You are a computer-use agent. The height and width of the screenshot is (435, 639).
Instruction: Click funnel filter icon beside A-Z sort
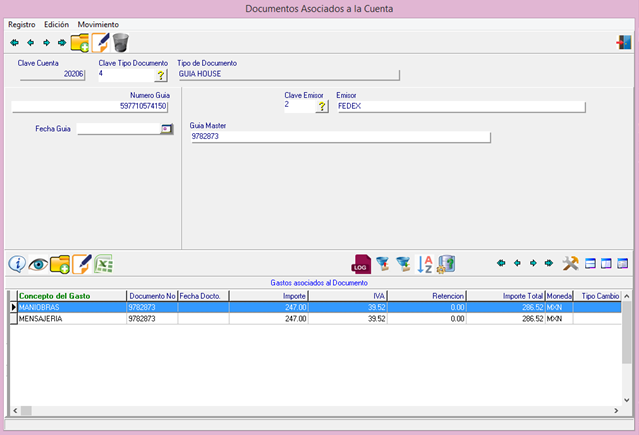click(403, 264)
